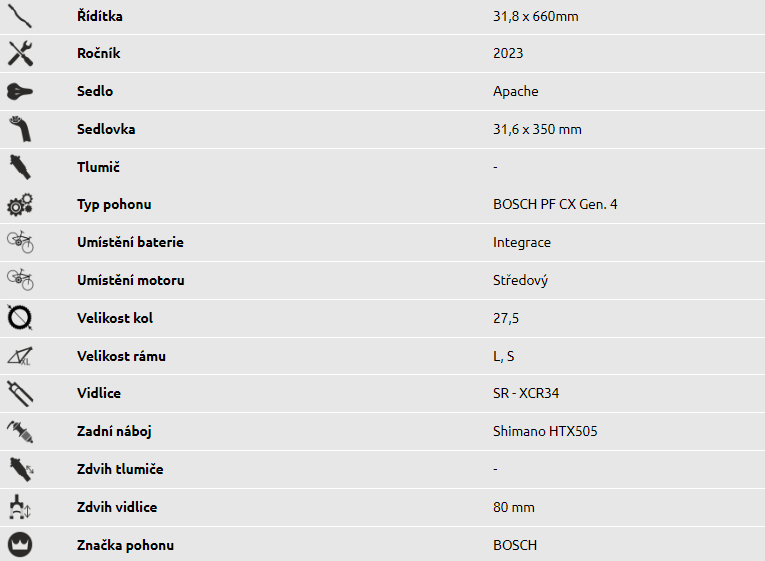This screenshot has width=765, height=561.
Task: Click the fork travel icon for Zdvih vidlice
Action: click(x=20, y=507)
